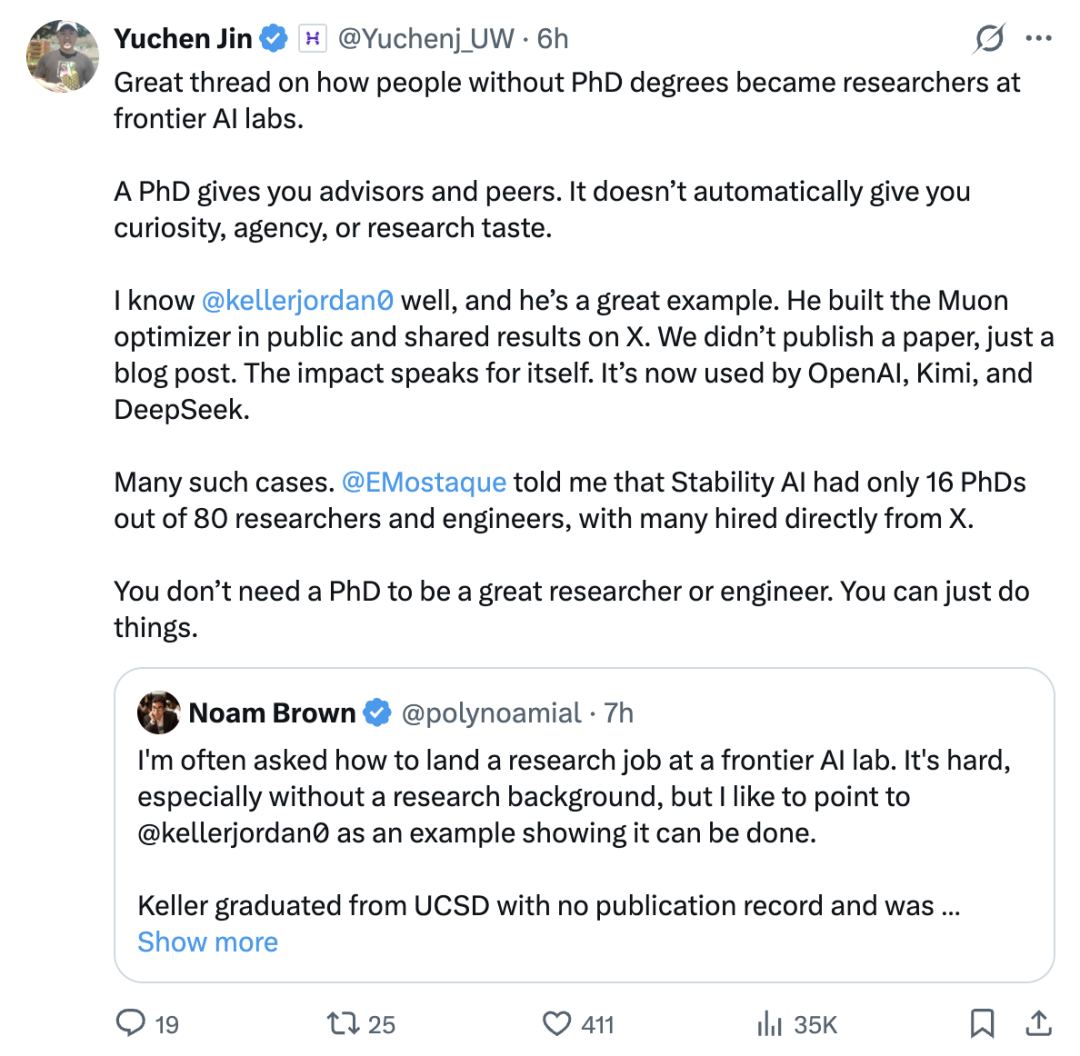This screenshot has height=1056, width=1080.
Task: Open the @EMostaque mention link
Action: [x=424, y=483]
